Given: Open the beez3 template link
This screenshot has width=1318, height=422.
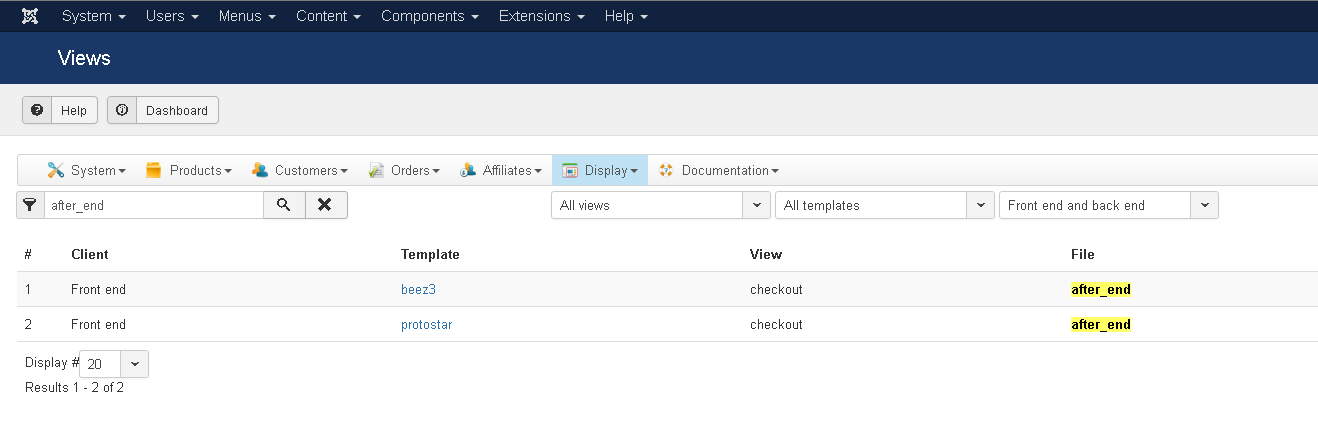Looking at the screenshot, I should click(x=418, y=290).
